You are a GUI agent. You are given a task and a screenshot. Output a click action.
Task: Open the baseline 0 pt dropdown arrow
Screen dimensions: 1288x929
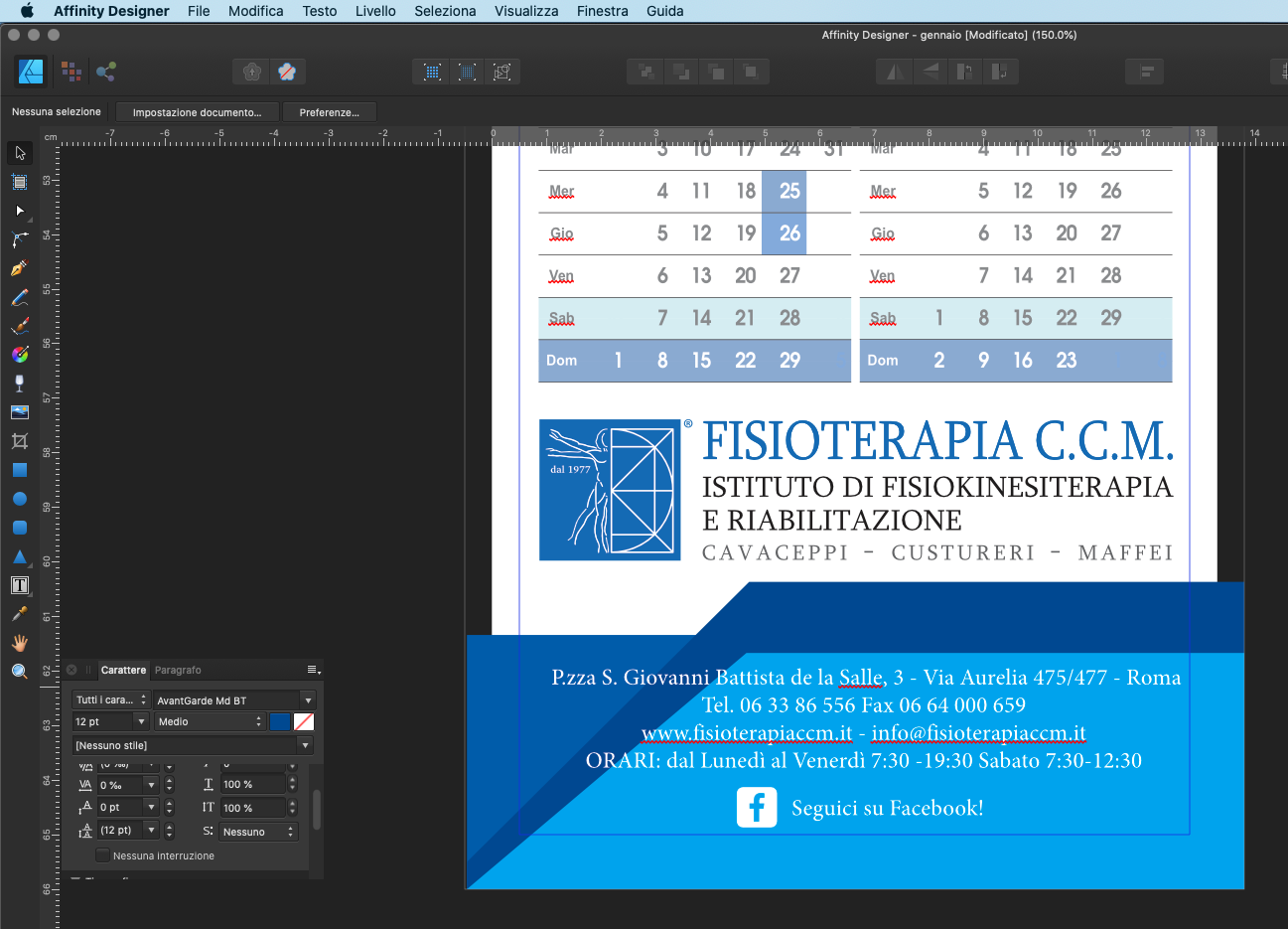[151, 808]
